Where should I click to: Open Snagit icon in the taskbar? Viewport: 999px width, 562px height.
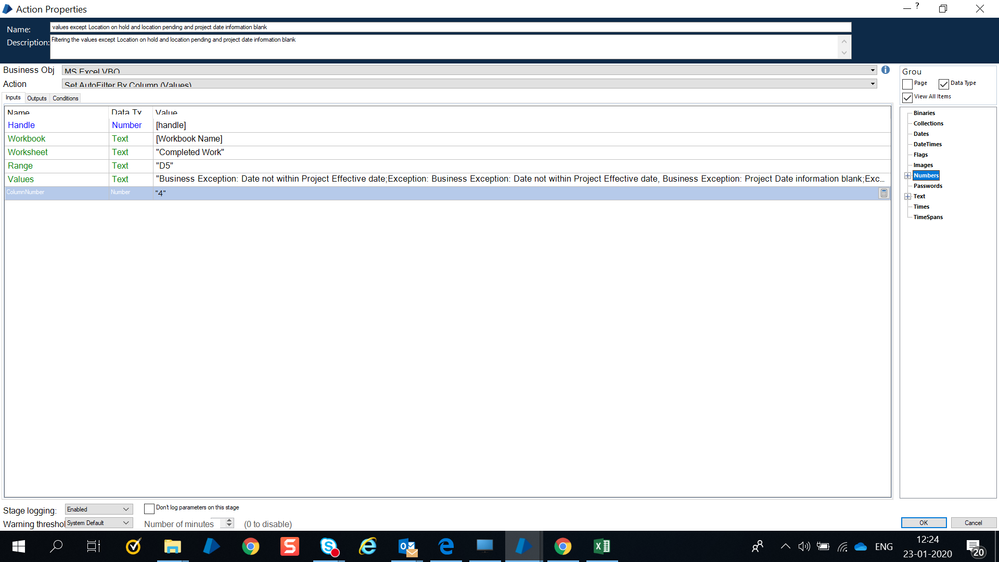coord(289,547)
